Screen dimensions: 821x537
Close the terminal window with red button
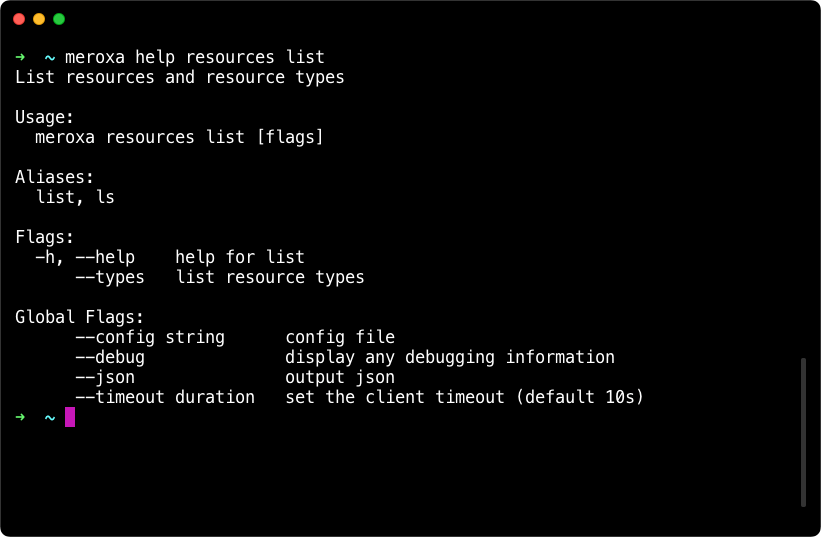pyautogui.click(x=19, y=19)
